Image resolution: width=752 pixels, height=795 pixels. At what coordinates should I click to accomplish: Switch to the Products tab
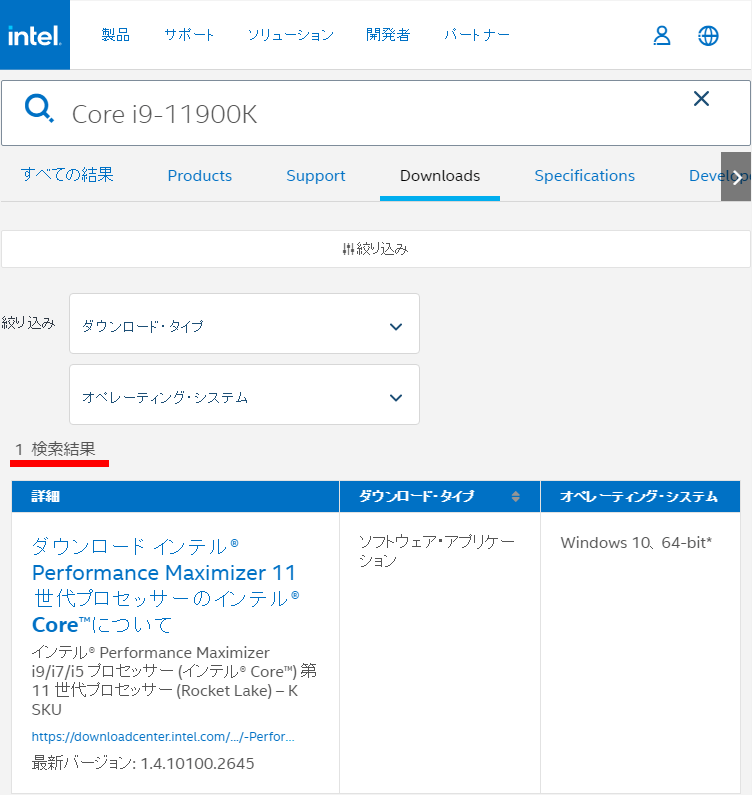click(200, 175)
